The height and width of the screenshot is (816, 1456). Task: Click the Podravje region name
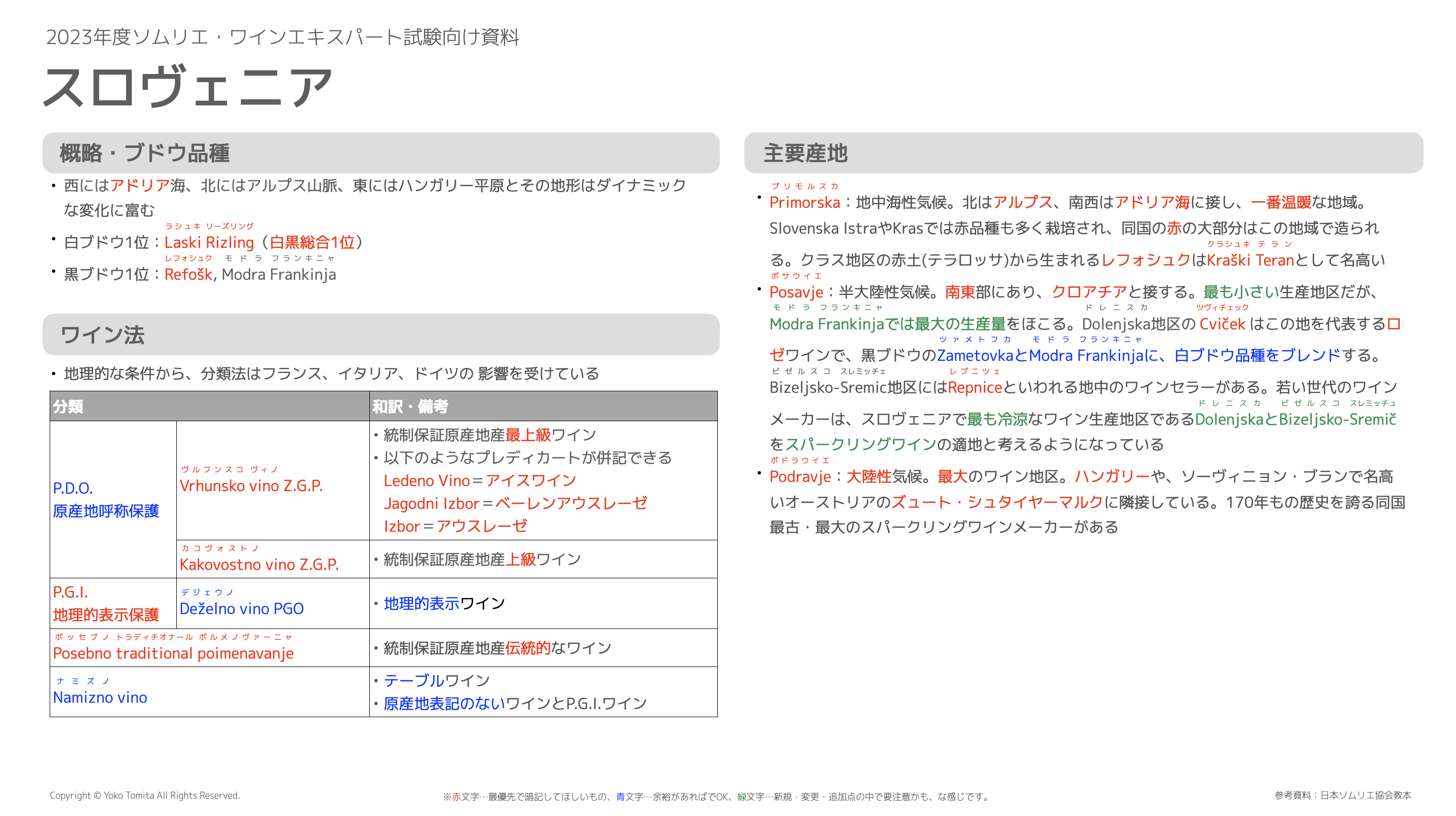pyautogui.click(x=800, y=476)
